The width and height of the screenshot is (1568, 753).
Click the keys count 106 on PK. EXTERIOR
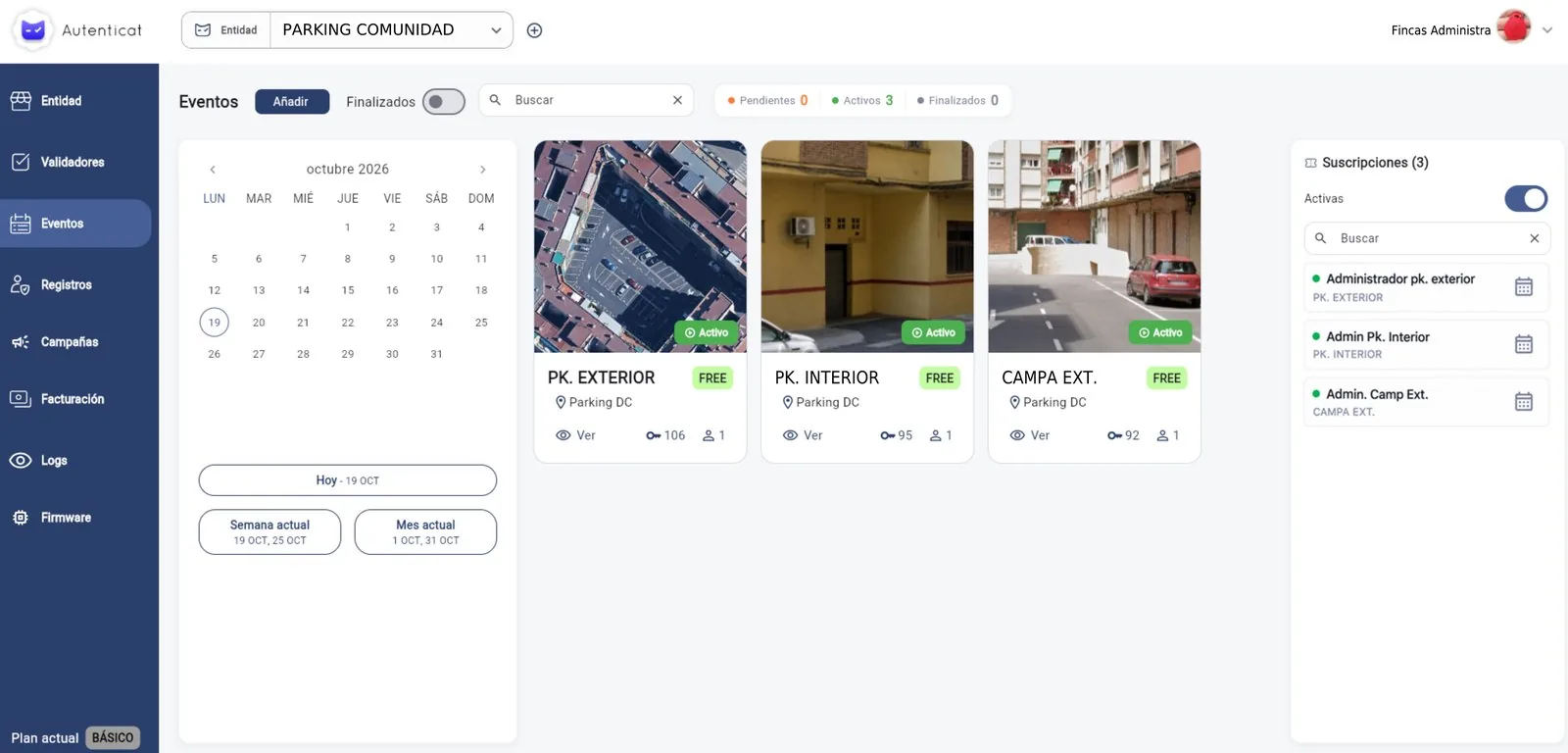tap(665, 435)
